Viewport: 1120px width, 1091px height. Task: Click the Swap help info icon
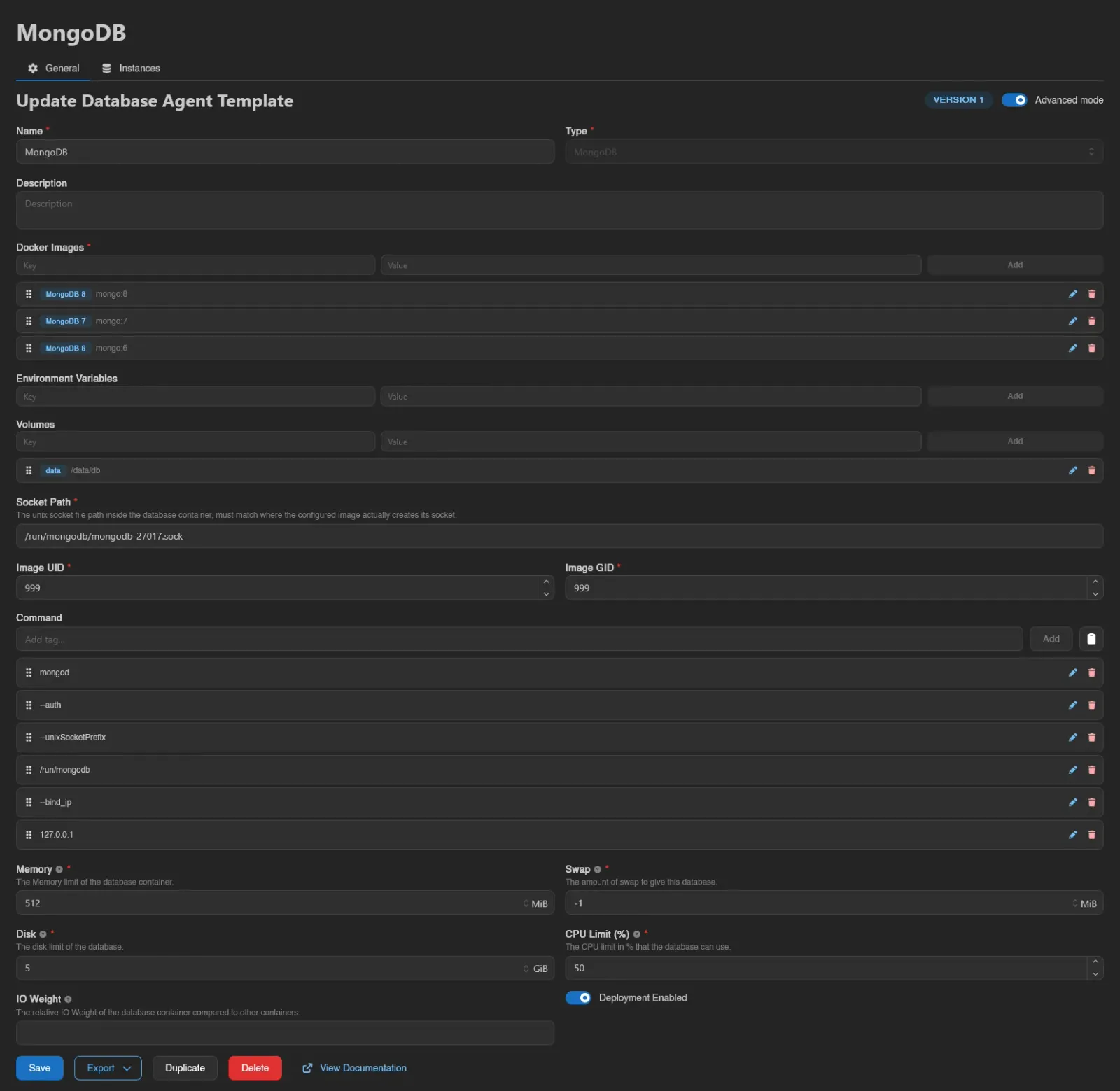point(597,870)
